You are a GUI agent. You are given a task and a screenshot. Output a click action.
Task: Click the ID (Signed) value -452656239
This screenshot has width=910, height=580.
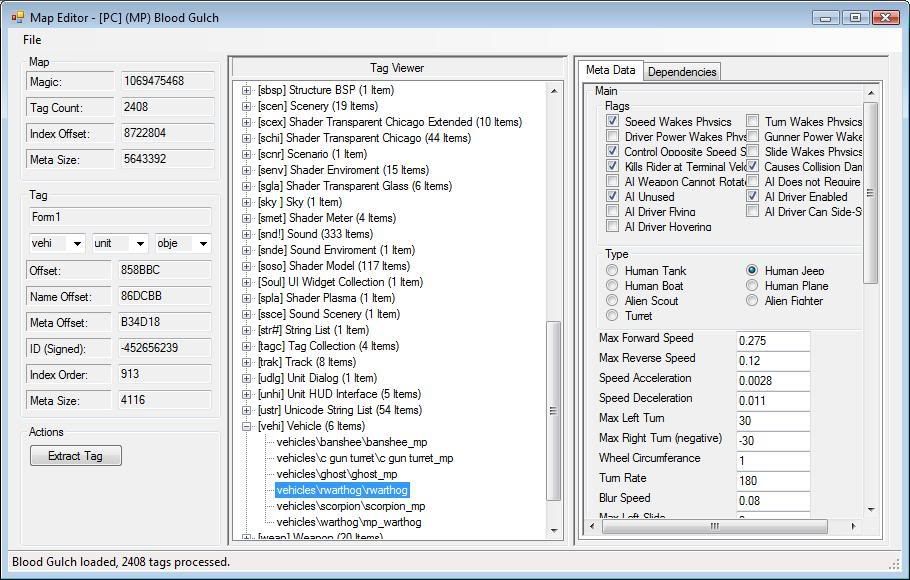(x=164, y=348)
